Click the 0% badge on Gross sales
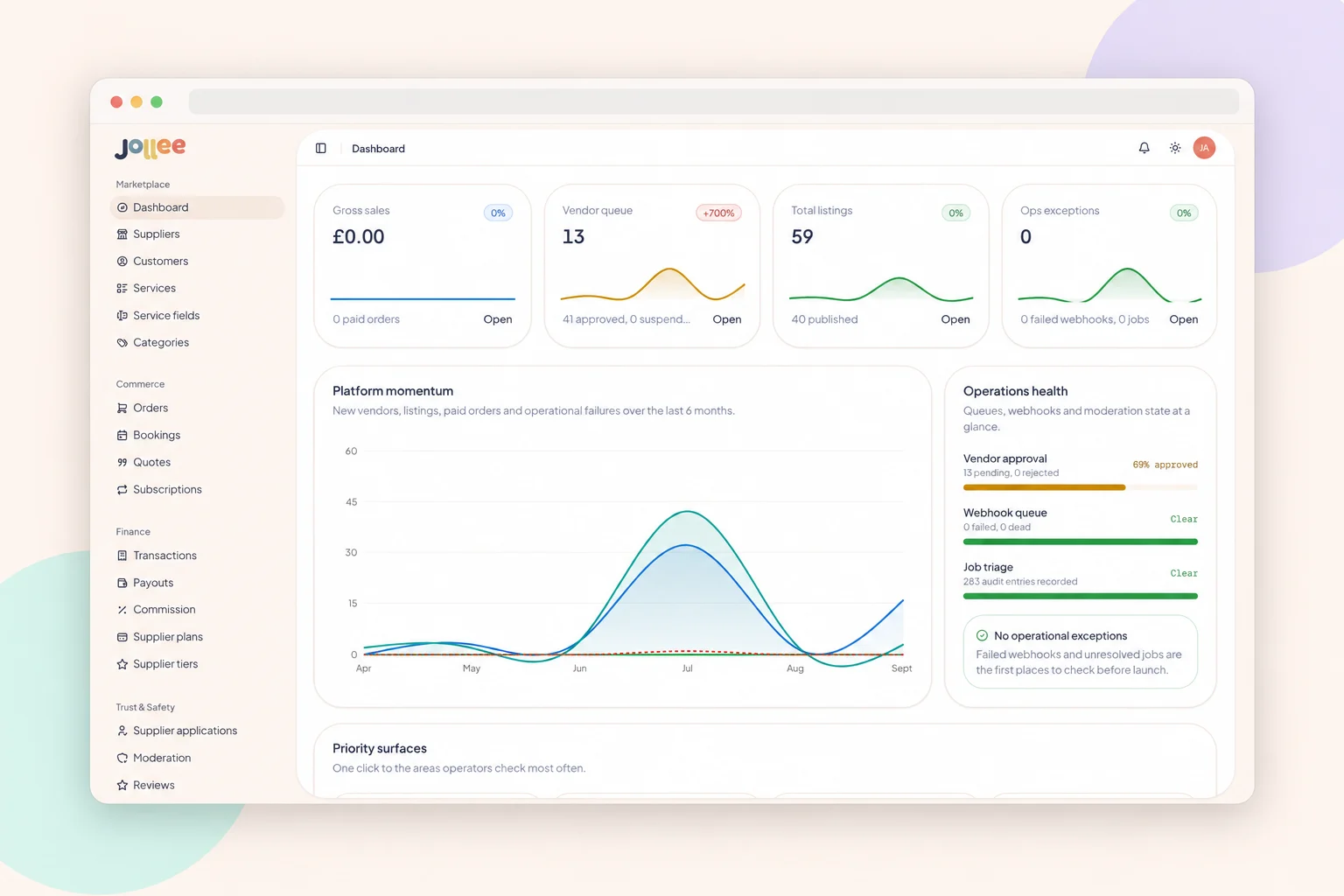This screenshot has width=1344, height=896. point(498,213)
